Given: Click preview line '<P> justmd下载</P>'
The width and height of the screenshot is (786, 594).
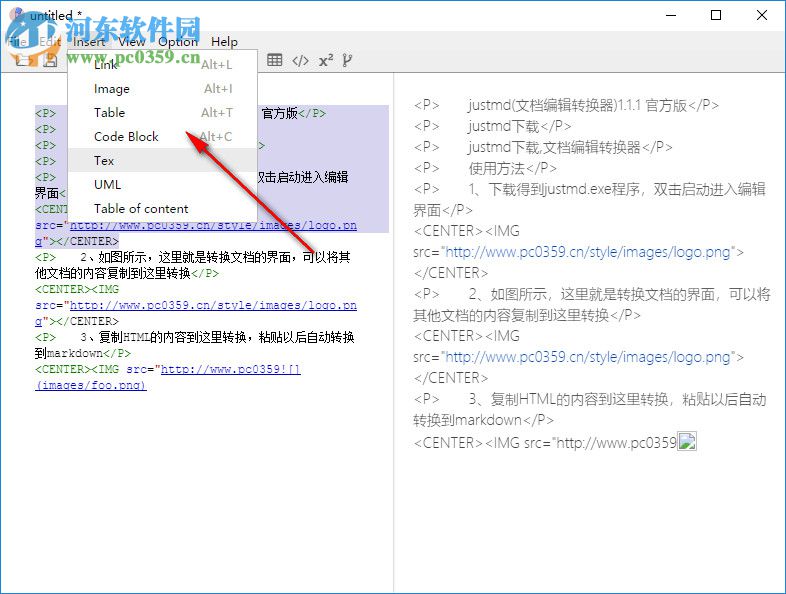Looking at the screenshot, I should pos(493,126).
